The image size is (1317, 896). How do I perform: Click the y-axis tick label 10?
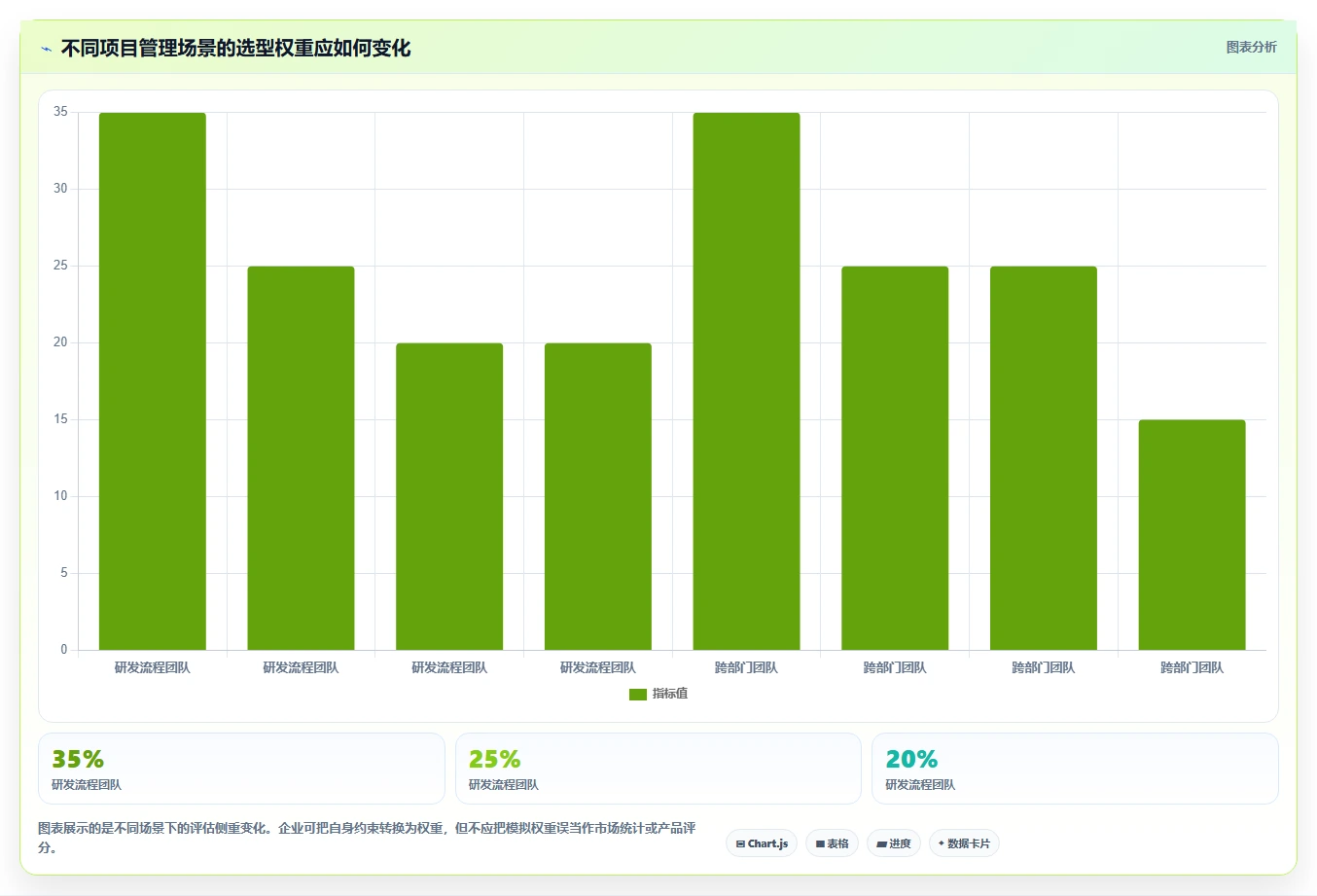click(60, 496)
